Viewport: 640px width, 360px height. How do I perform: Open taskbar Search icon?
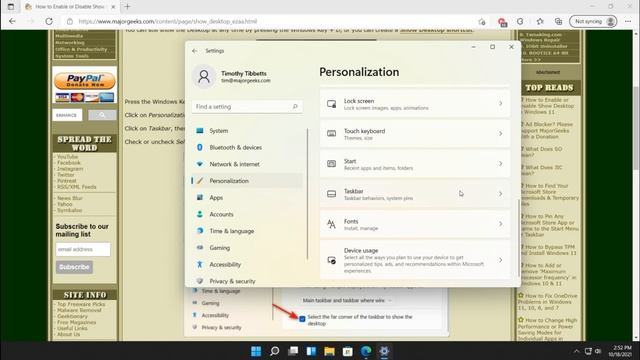tap(274, 351)
